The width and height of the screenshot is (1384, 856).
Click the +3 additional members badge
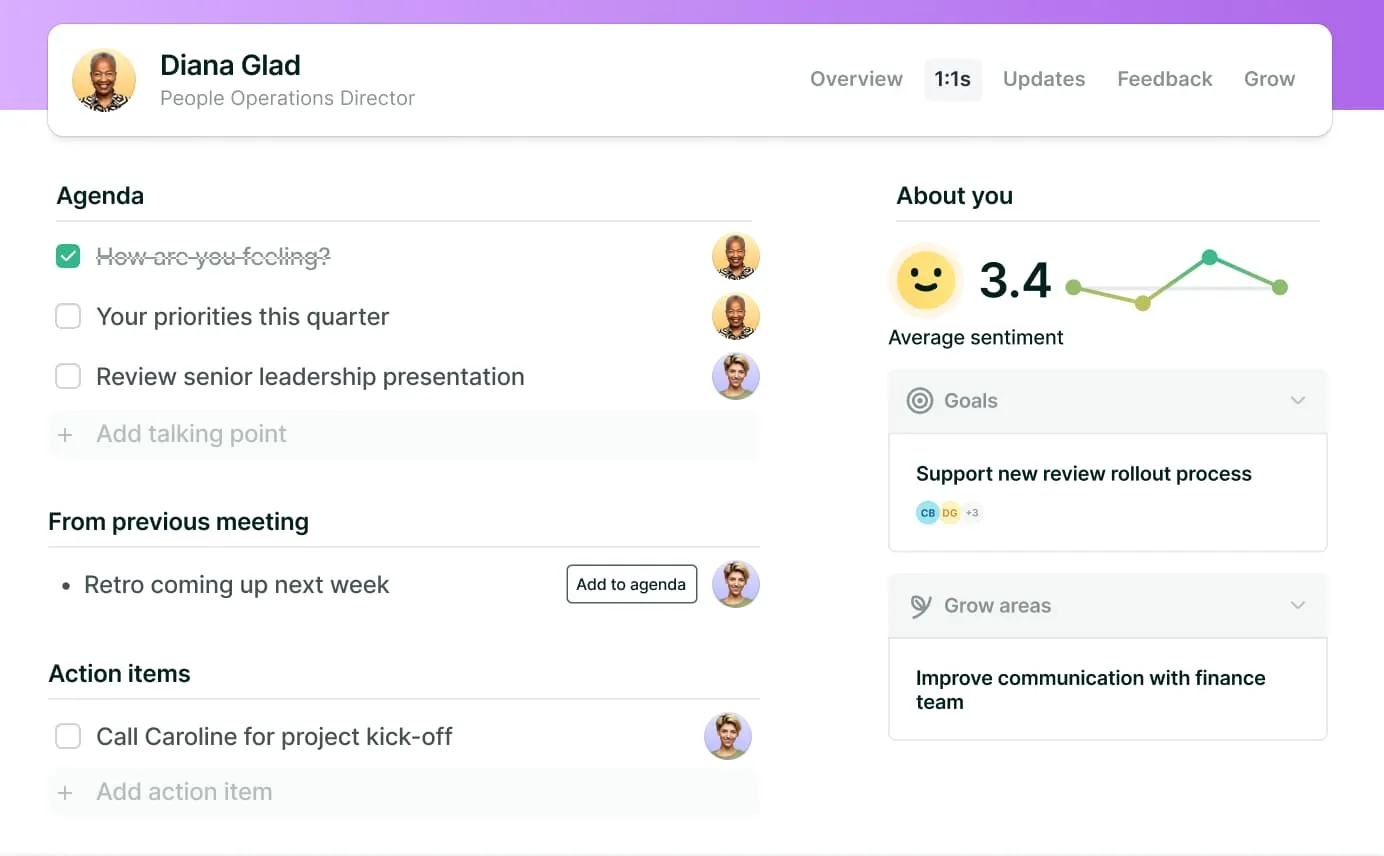click(x=972, y=513)
